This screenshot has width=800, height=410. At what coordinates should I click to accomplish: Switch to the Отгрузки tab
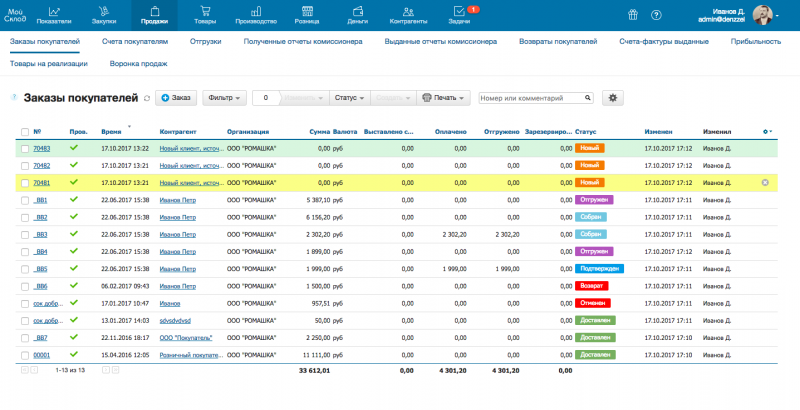[207, 42]
